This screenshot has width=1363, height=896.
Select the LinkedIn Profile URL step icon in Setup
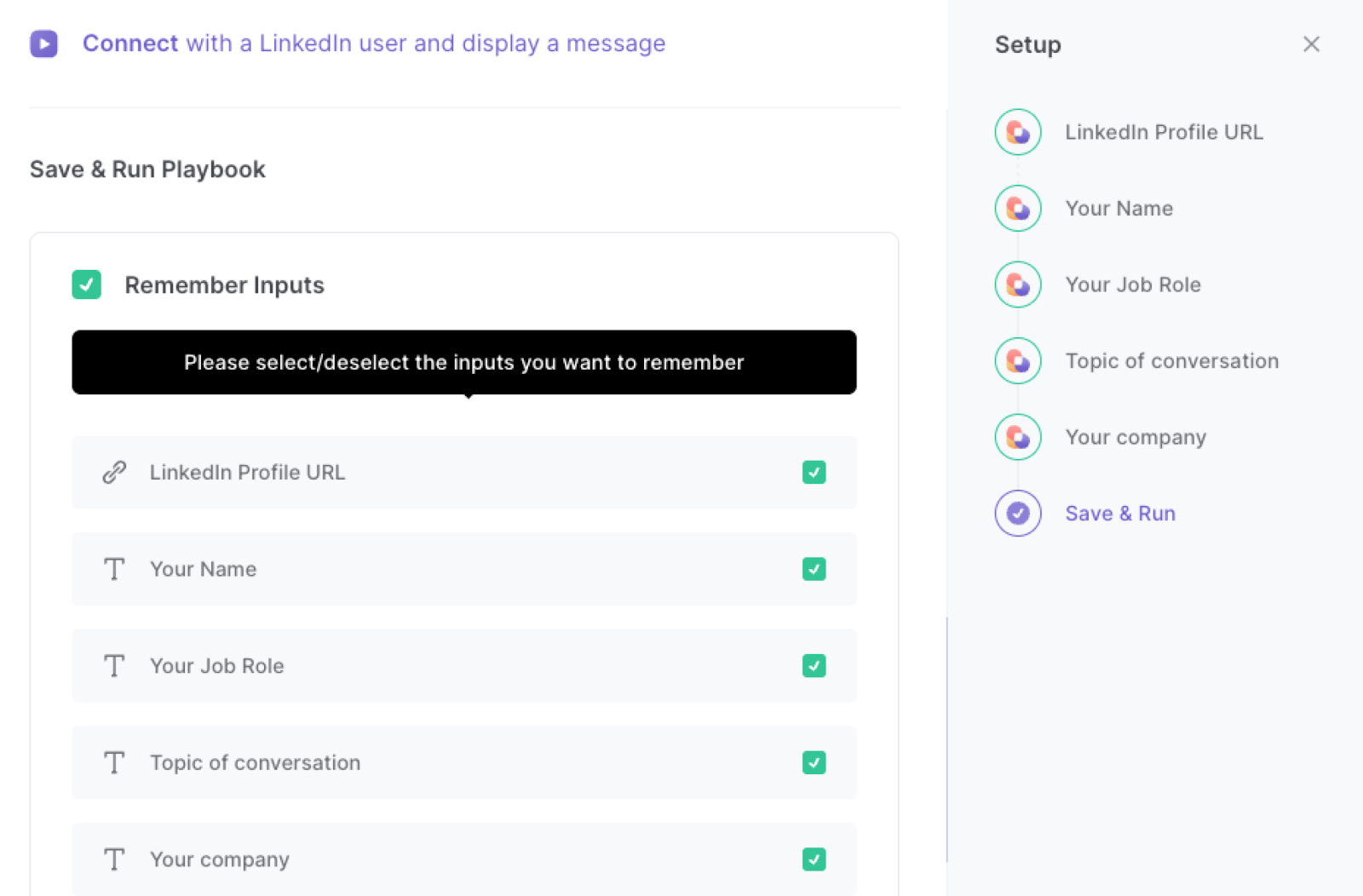[1017, 132]
